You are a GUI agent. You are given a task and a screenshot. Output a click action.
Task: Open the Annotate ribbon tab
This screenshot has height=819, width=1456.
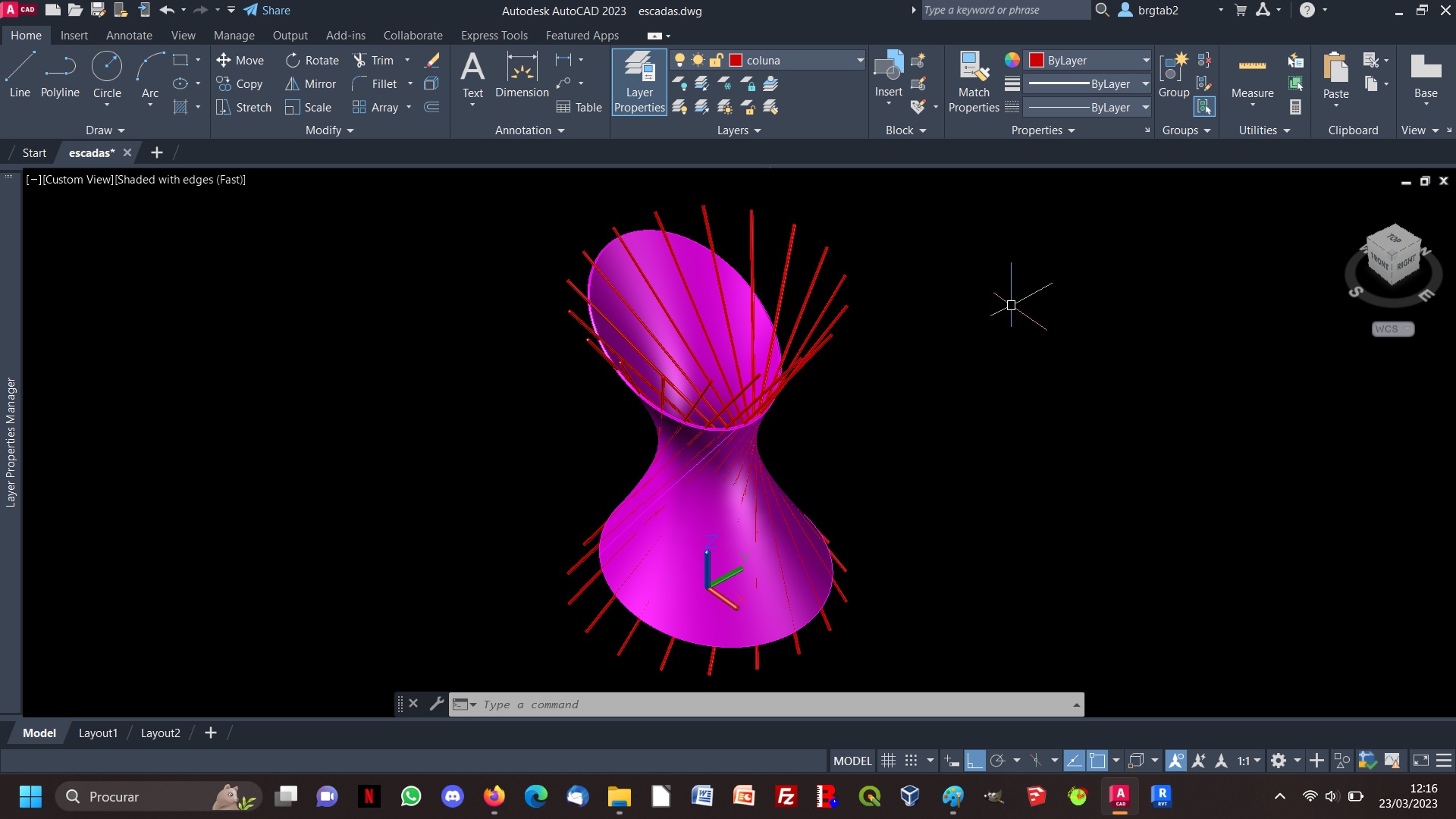coord(129,35)
